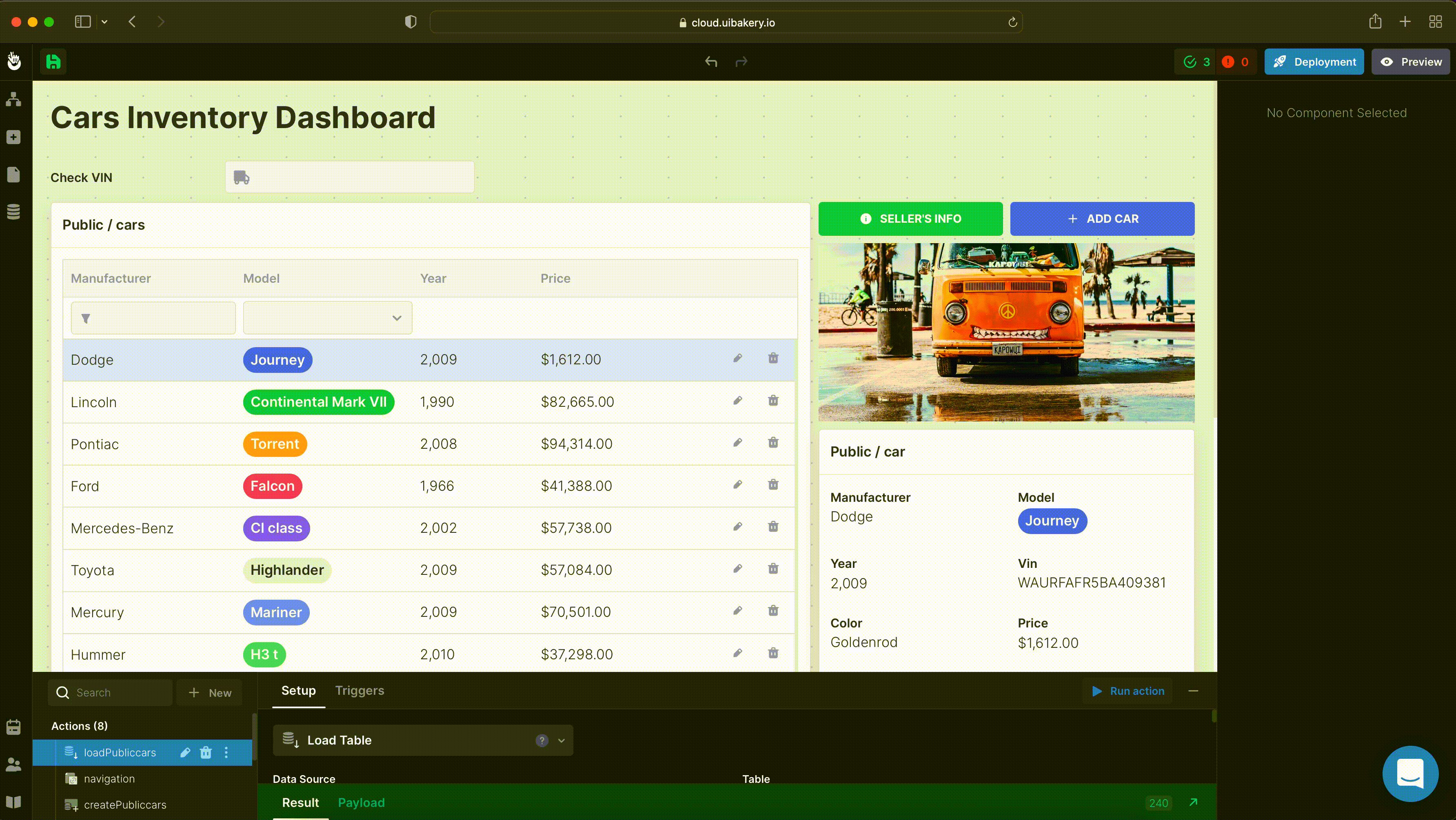Switch to the Setup tab
Screen dimensions: 1456x820
(x=298, y=691)
